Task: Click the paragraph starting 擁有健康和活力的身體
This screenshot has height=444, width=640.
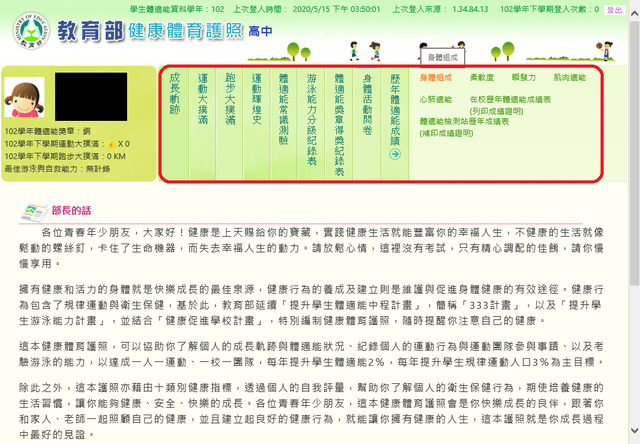Action: tap(311, 305)
